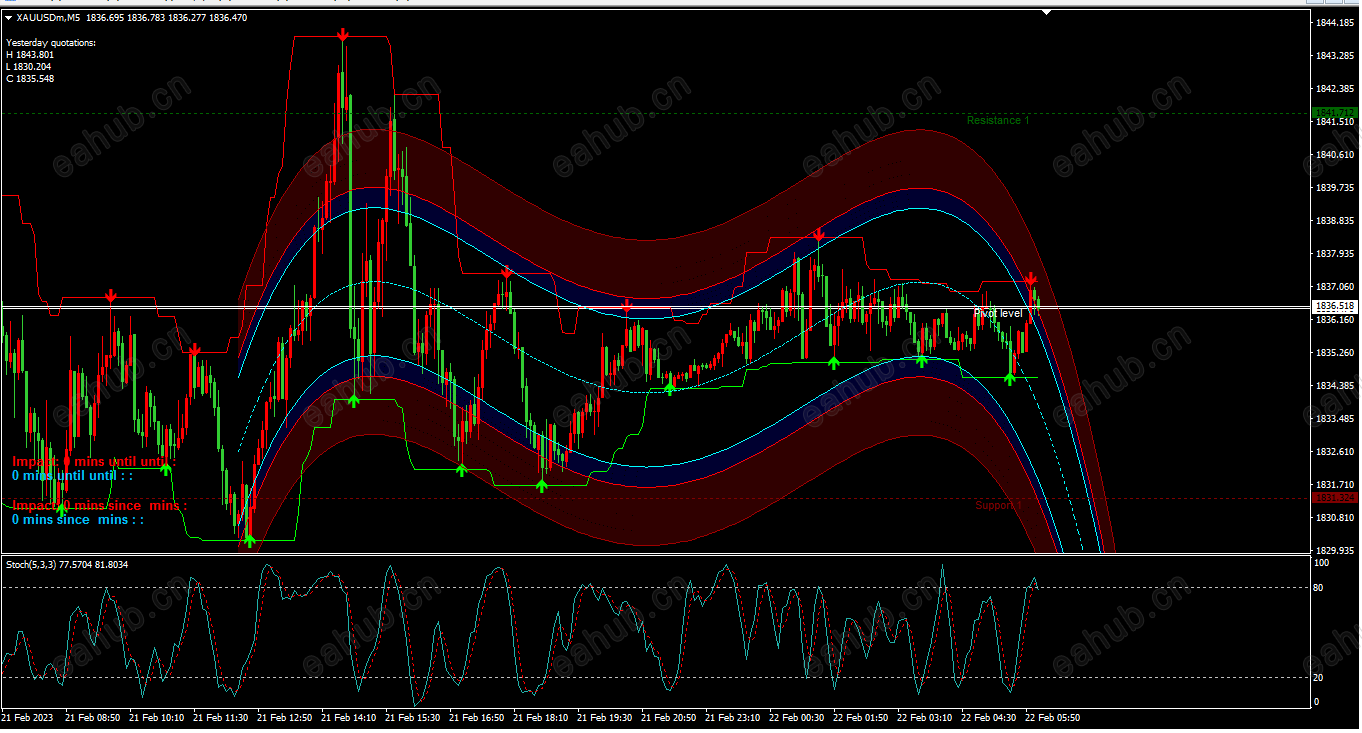Click the low price 1836.277 in header
The image size is (1362, 733).
click(x=187, y=18)
